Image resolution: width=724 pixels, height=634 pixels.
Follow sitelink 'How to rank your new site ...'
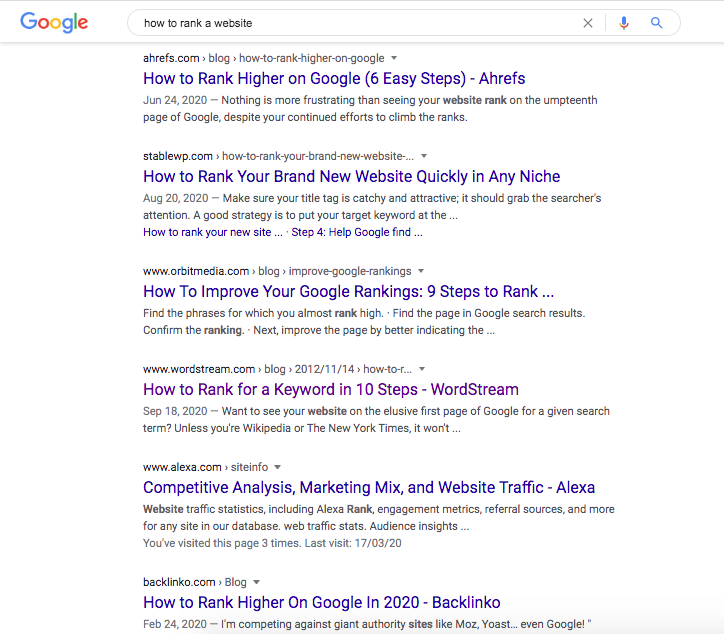tap(212, 232)
